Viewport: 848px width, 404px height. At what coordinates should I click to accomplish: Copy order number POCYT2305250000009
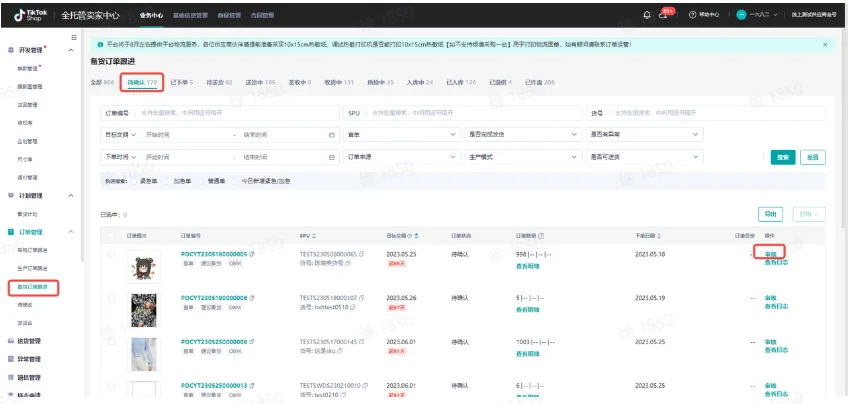(252, 342)
